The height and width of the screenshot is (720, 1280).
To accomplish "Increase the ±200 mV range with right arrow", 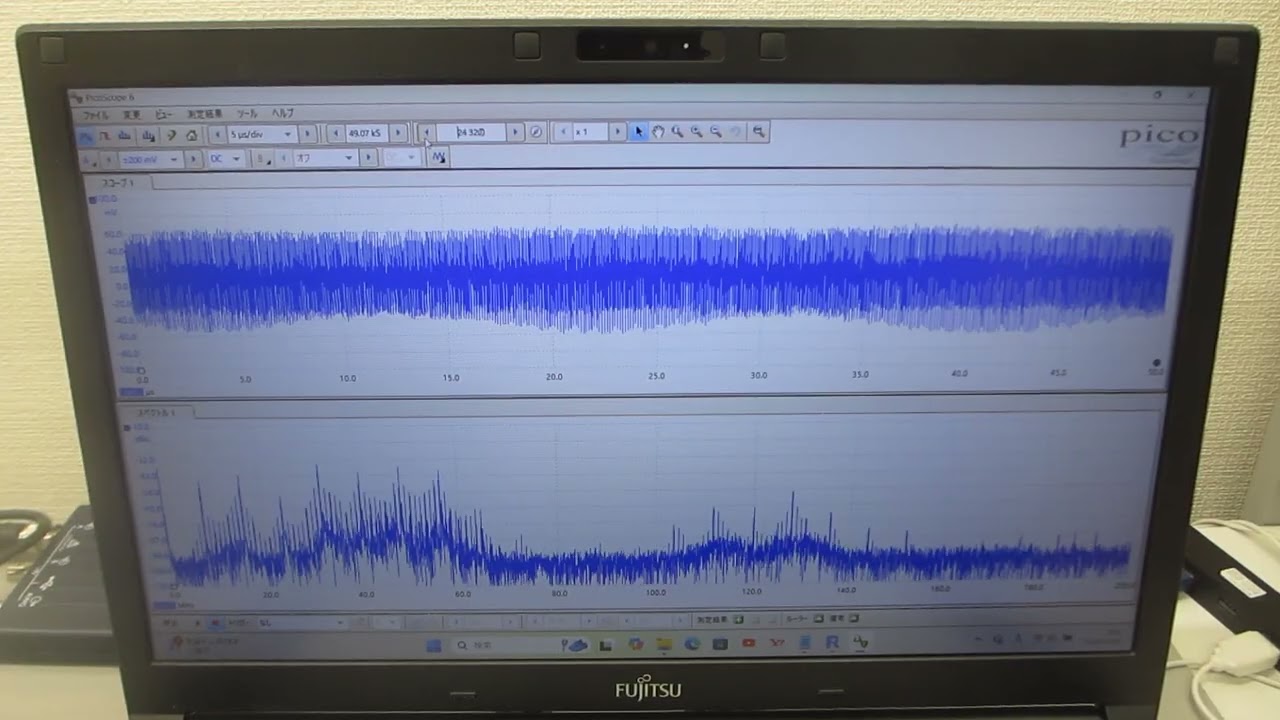I will coord(193,159).
